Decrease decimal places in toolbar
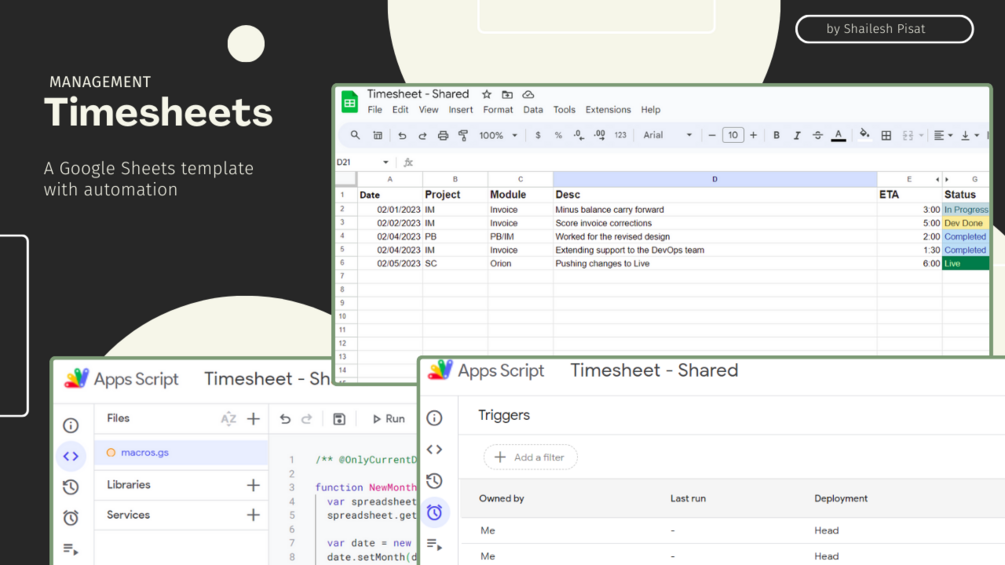Viewport: 1005px width, 565px height. (579, 135)
